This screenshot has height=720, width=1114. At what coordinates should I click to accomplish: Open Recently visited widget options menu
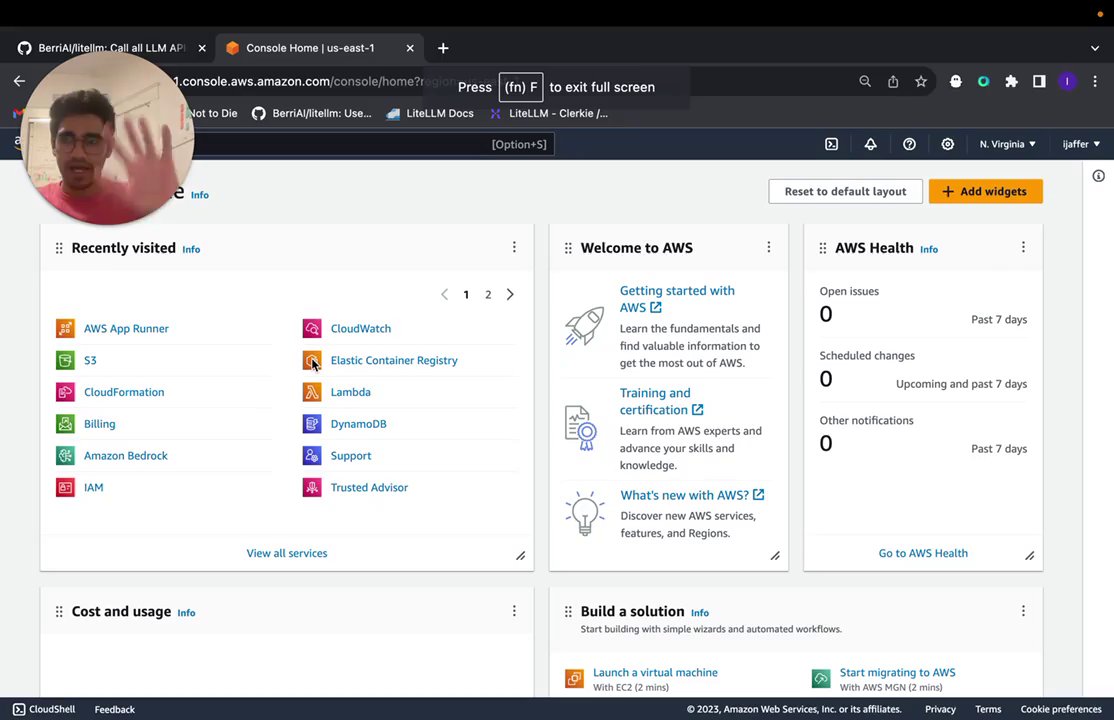point(514,247)
